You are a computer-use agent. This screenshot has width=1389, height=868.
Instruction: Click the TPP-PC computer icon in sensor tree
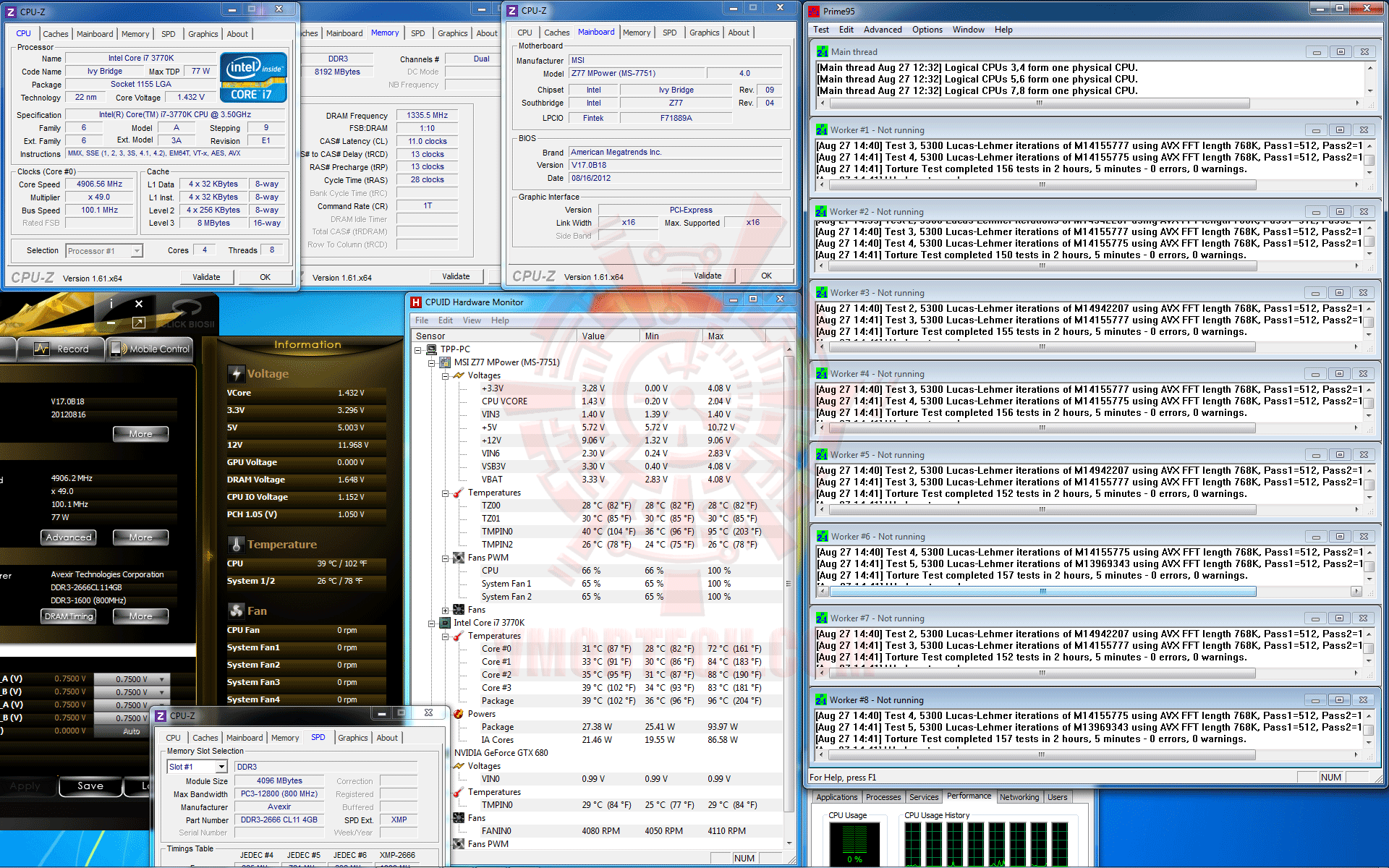click(x=432, y=349)
